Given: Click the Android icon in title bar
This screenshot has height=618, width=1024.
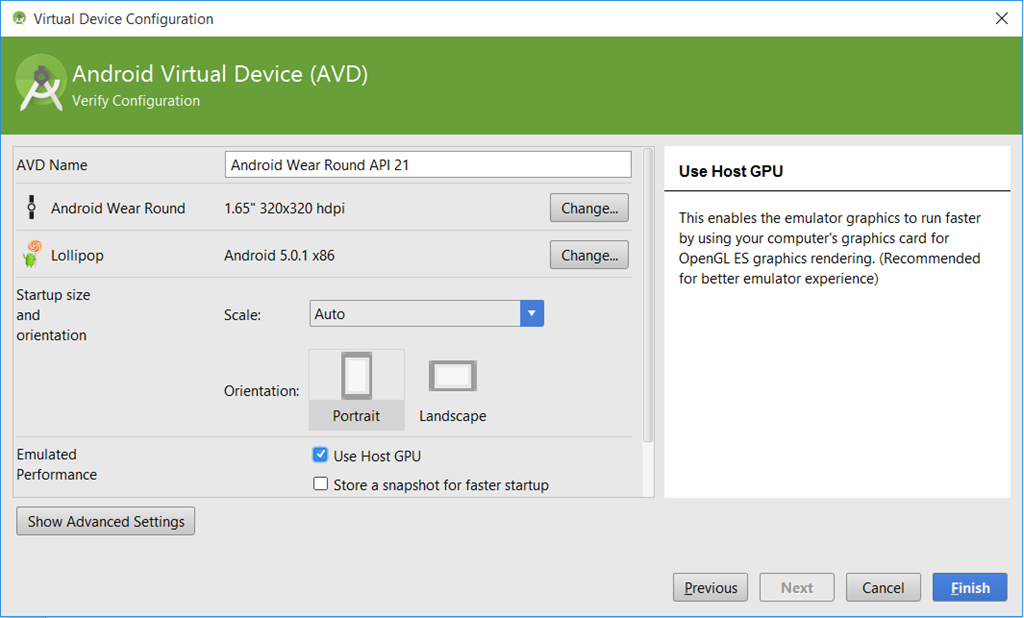Looking at the screenshot, I should [x=19, y=18].
